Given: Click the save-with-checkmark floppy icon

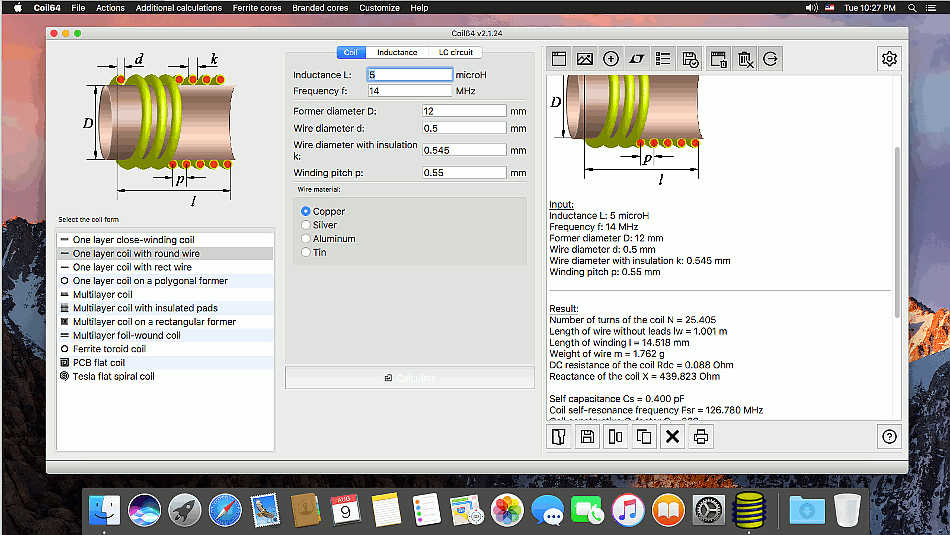Looking at the screenshot, I should (689, 59).
